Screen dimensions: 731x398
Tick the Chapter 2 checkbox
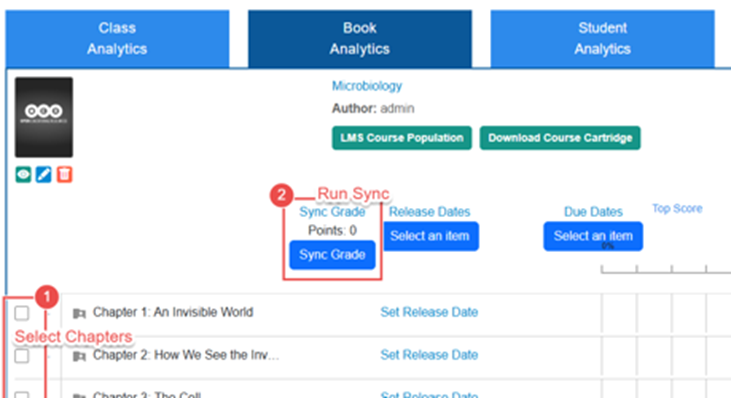[21, 356]
